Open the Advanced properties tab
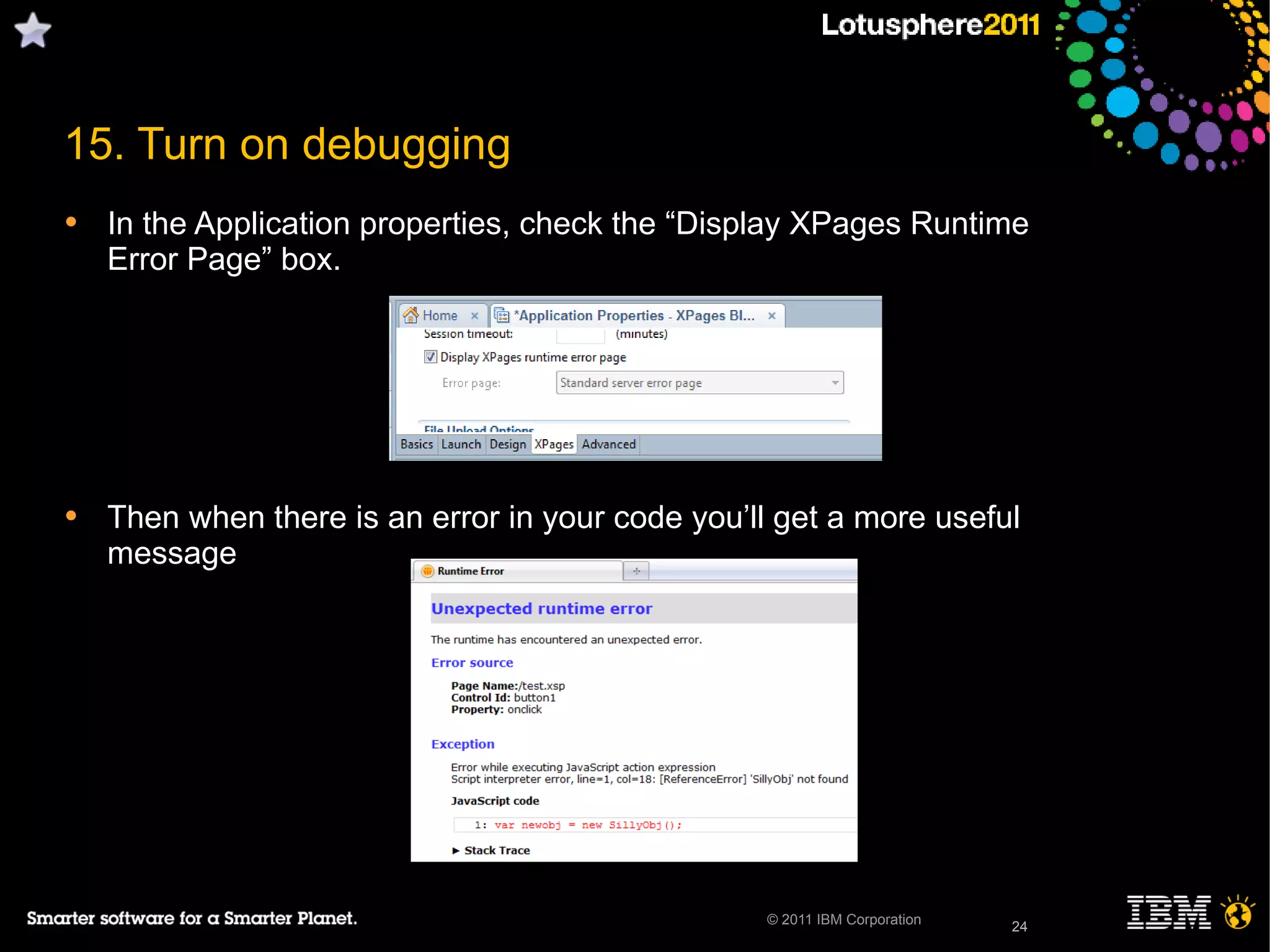Viewport: 1270px width, 952px height. coord(609,444)
